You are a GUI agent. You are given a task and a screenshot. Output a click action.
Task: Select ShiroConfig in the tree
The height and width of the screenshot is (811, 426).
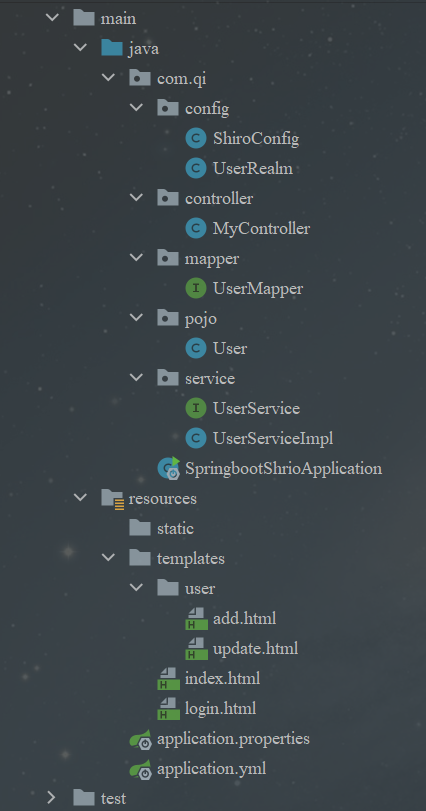(x=256, y=139)
